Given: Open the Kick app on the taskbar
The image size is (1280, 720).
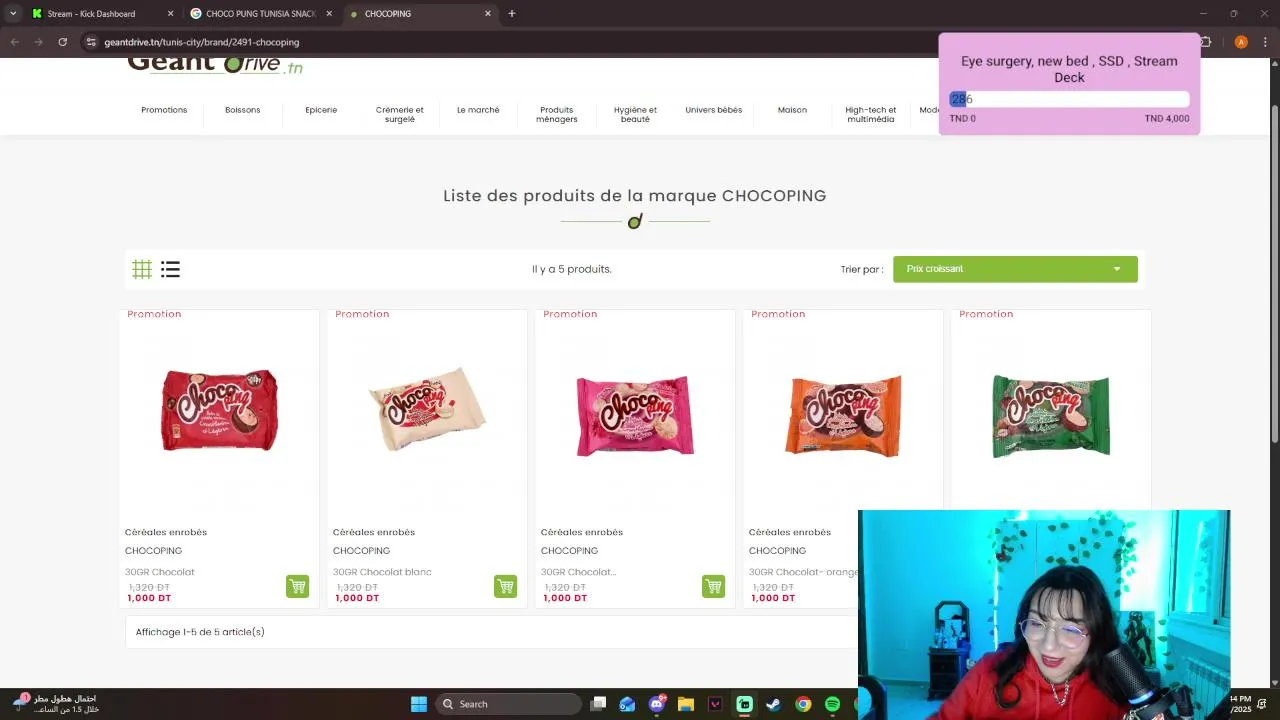Looking at the screenshot, I should coord(744,704).
